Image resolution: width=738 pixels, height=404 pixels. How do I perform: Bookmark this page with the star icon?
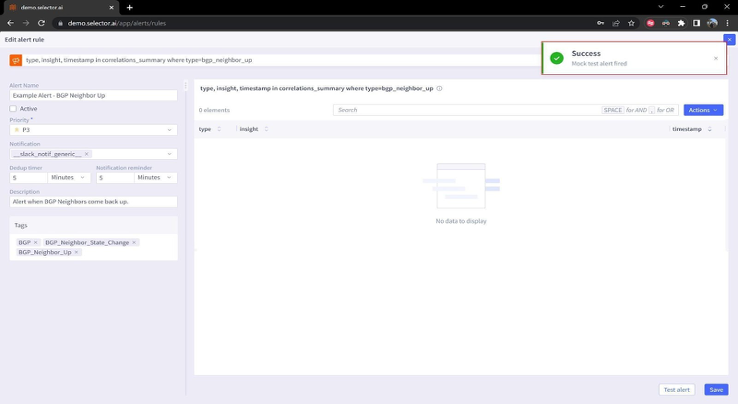[631, 23]
